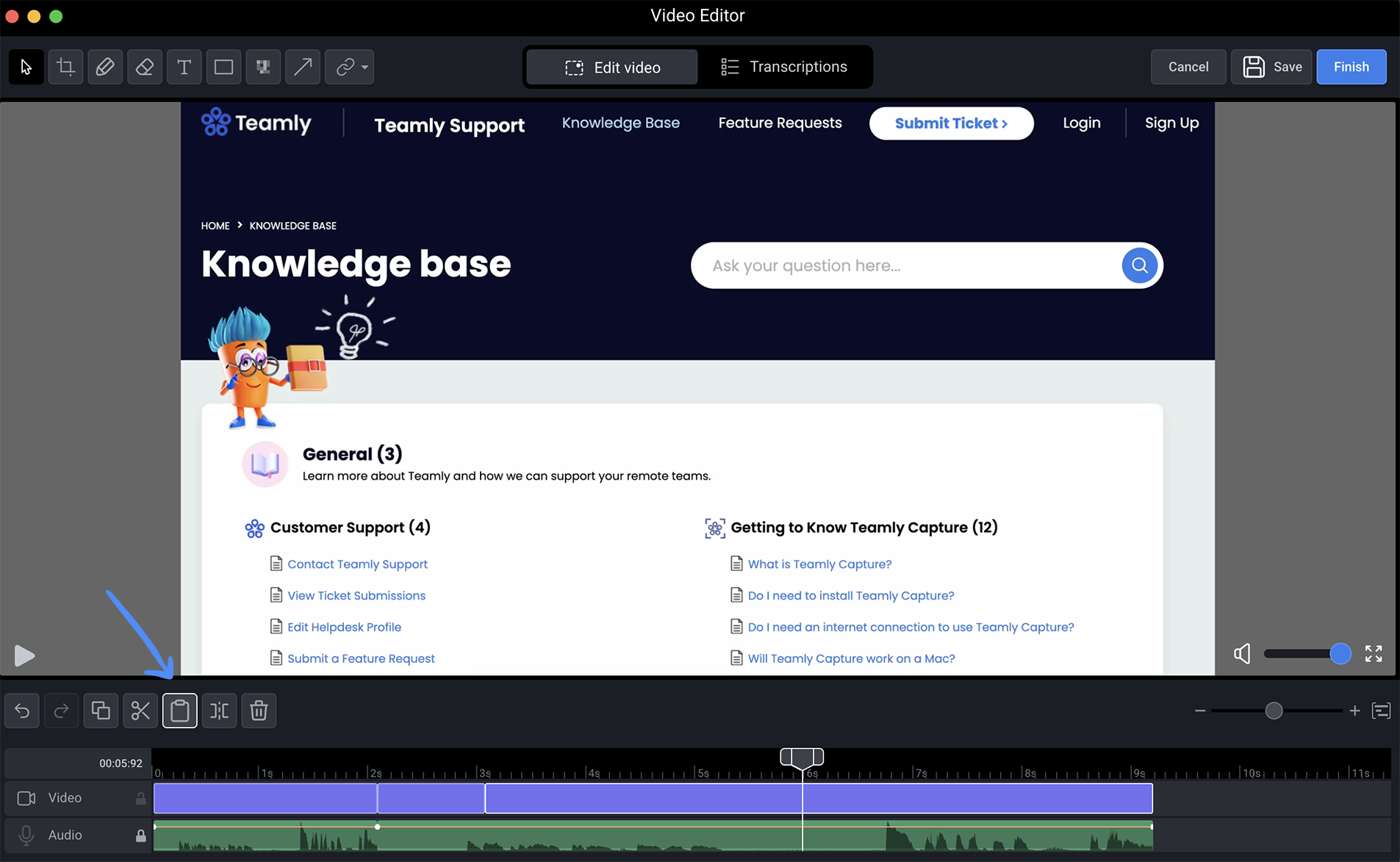Open View Ticket Submissions article

pyautogui.click(x=356, y=595)
